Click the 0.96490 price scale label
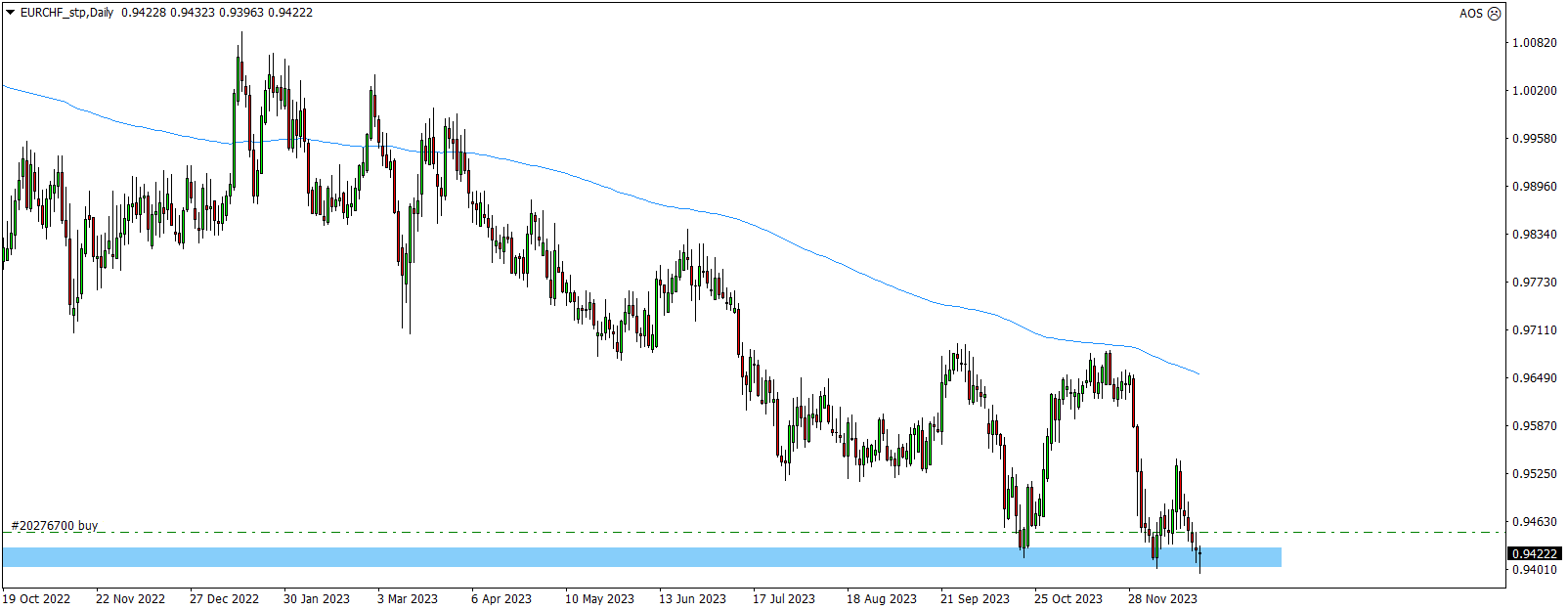The height and width of the screenshot is (611, 1568). [1535, 378]
